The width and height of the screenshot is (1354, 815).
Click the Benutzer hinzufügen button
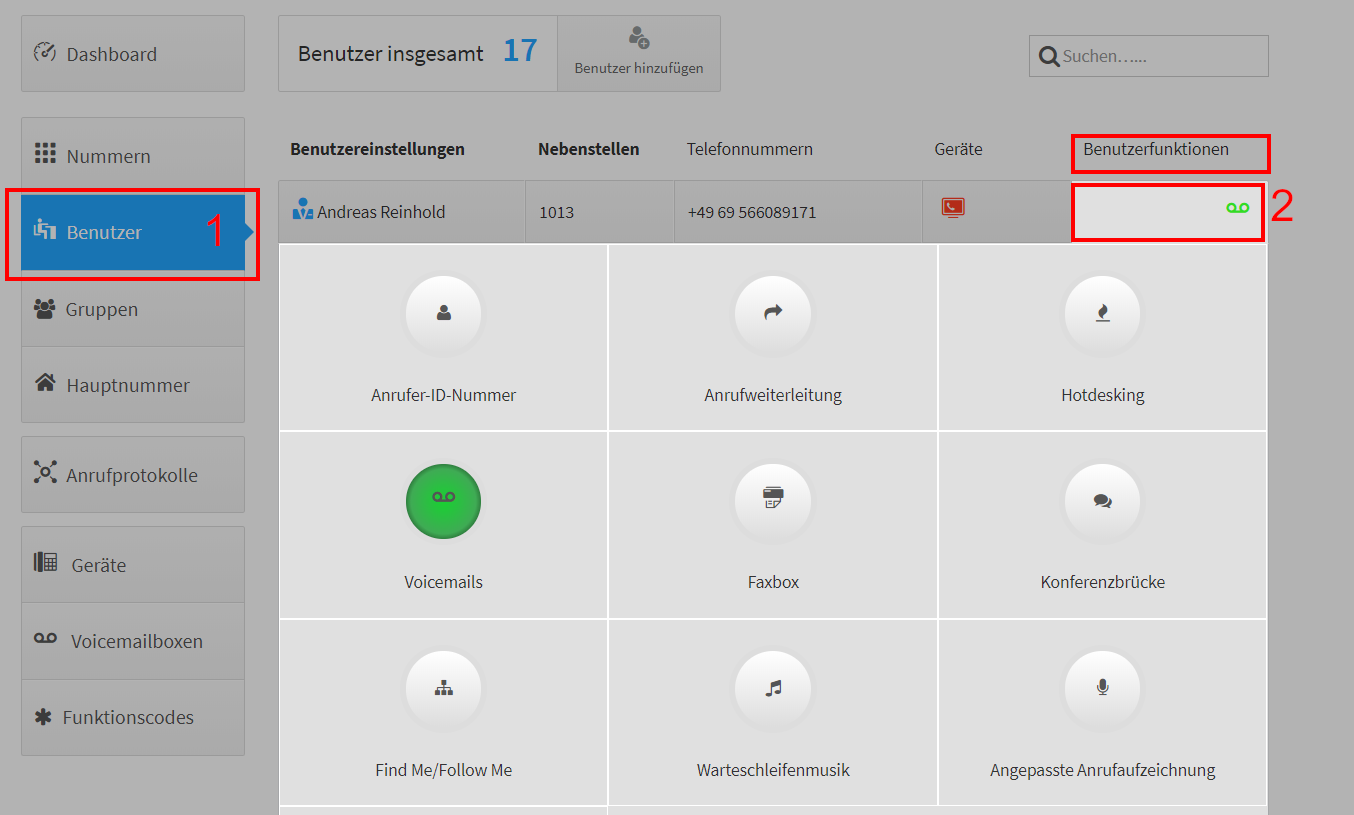click(639, 53)
